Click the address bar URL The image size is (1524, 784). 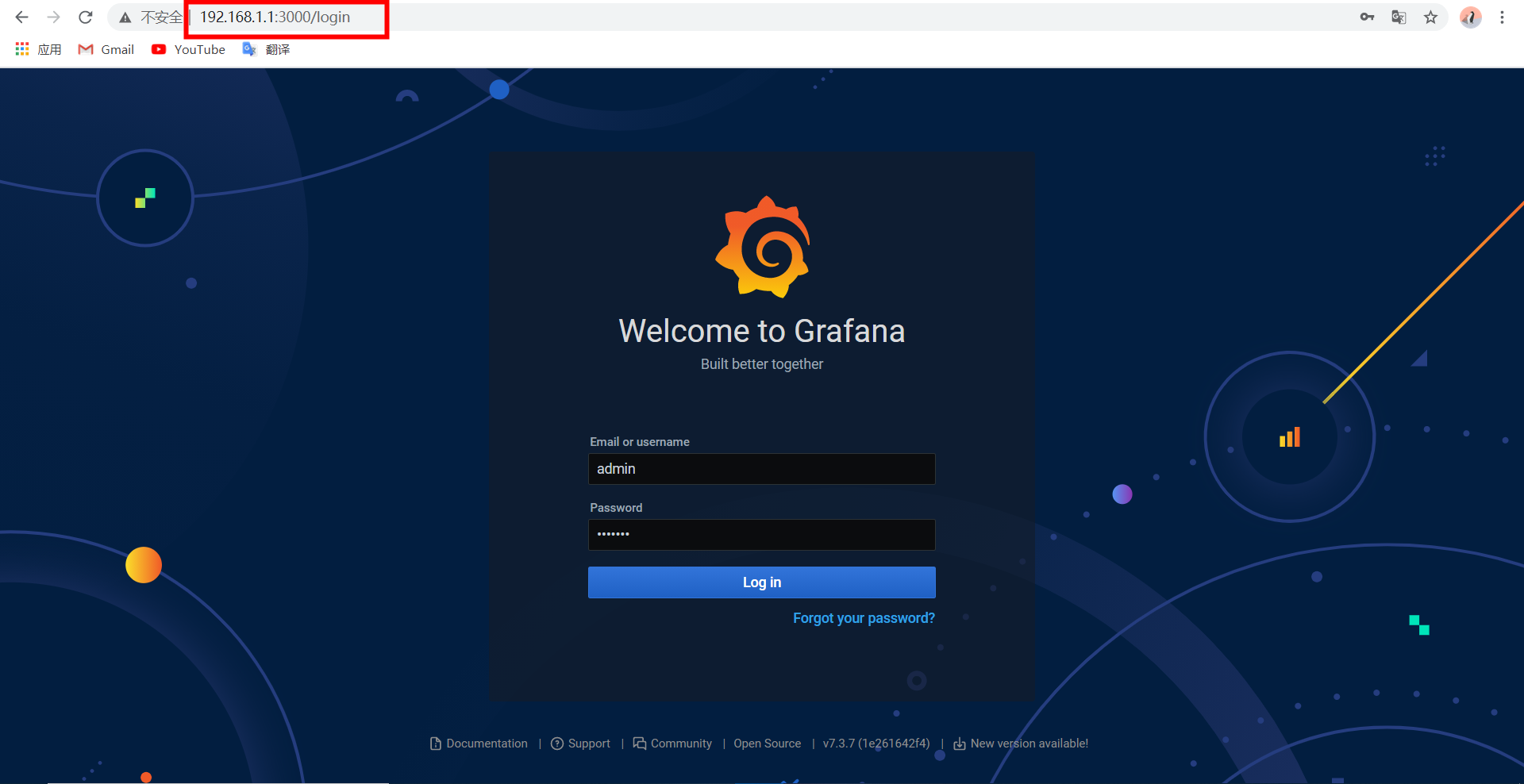pos(275,17)
